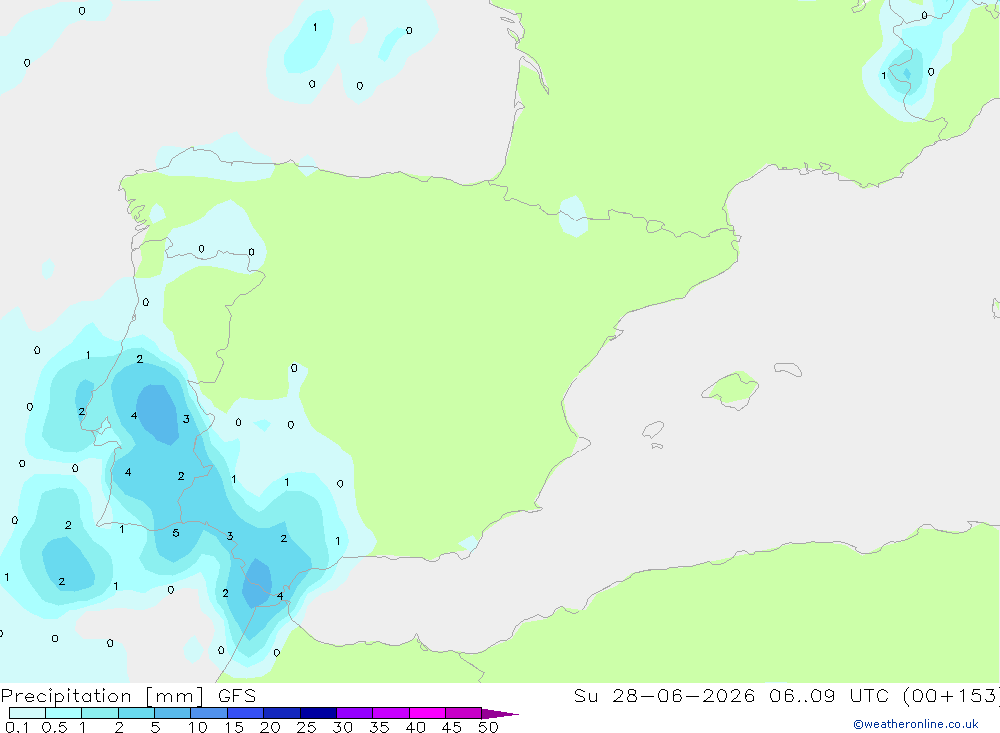Click the "35" legend scale label
Screen dimensions: 1000x733
(x=379, y=727)
